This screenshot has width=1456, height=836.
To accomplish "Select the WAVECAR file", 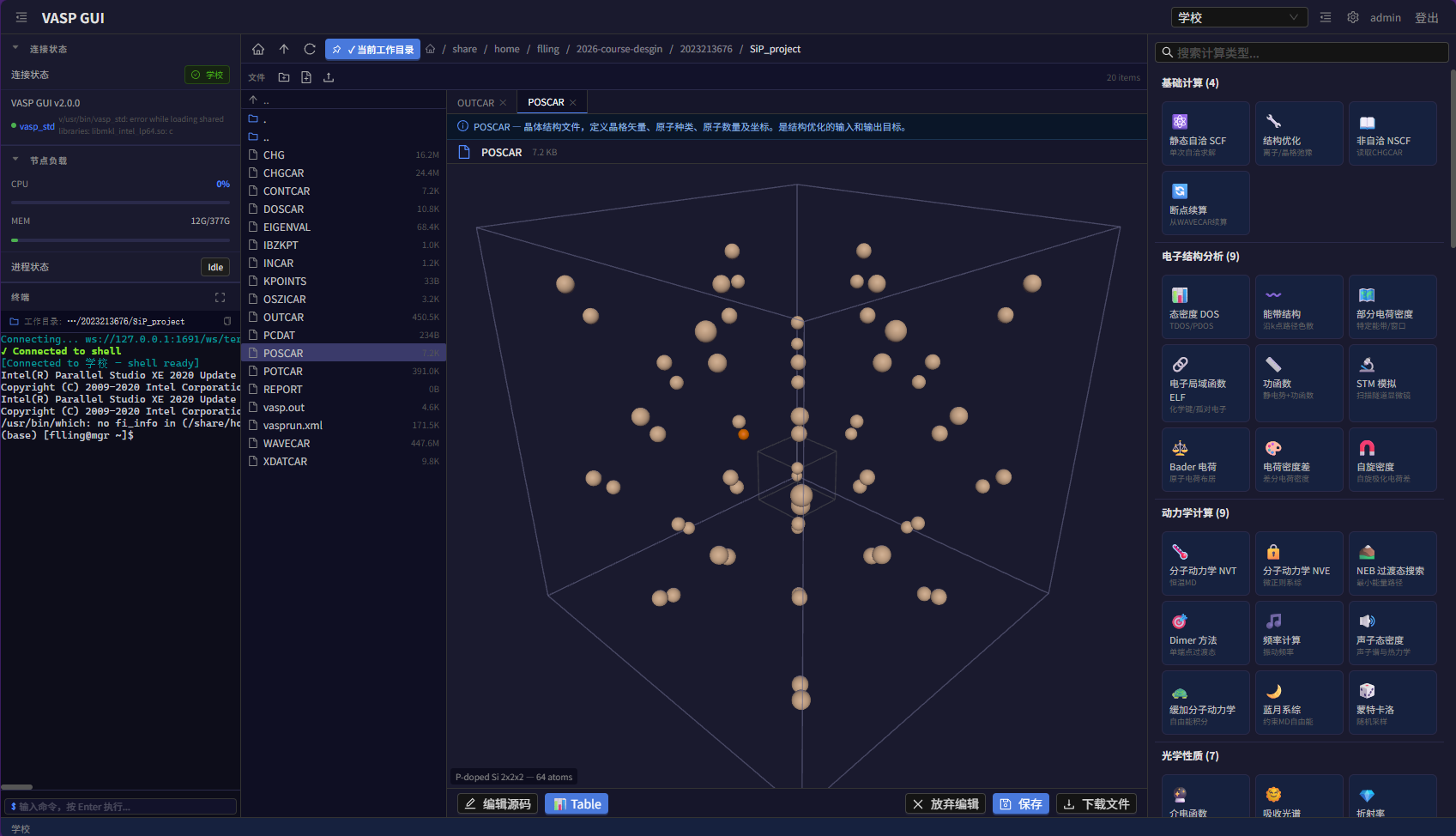I will pos(343,444).
